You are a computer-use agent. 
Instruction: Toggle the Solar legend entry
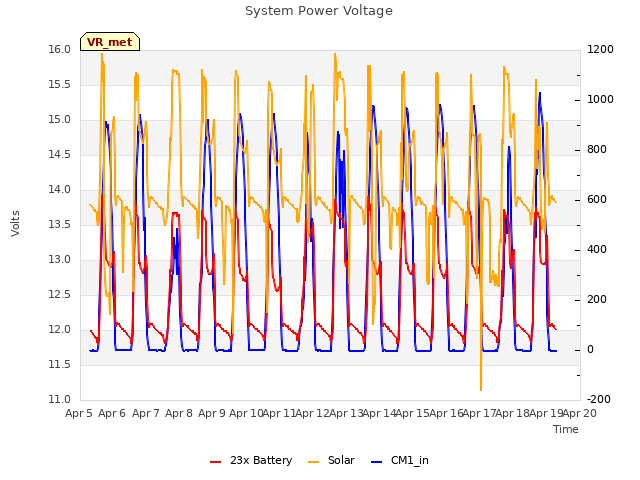331,460
